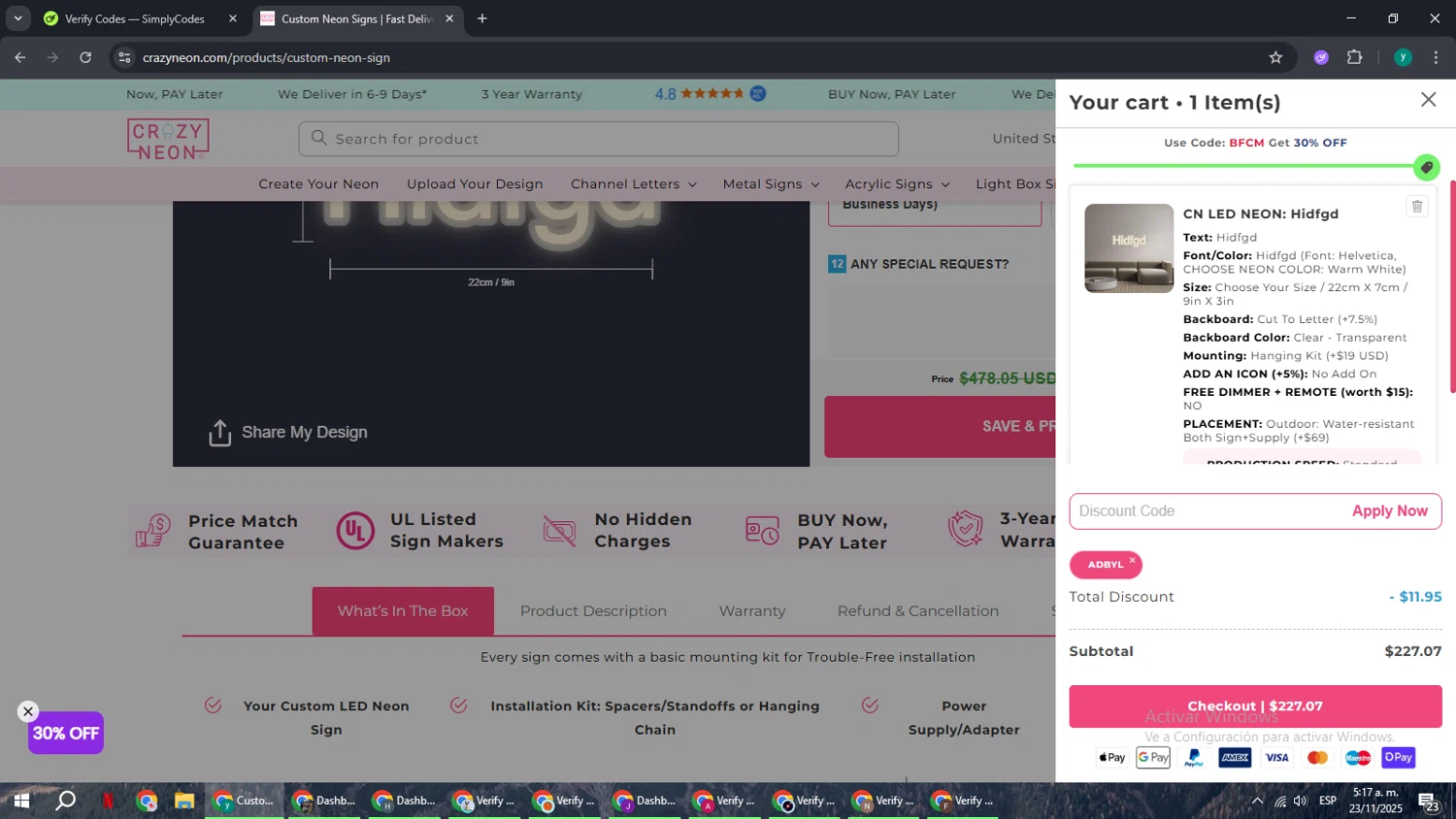Screen dimensions: 1456x819
Task: Click the green discount tag icon on progress bar
Action: (x=1426, y=167)
